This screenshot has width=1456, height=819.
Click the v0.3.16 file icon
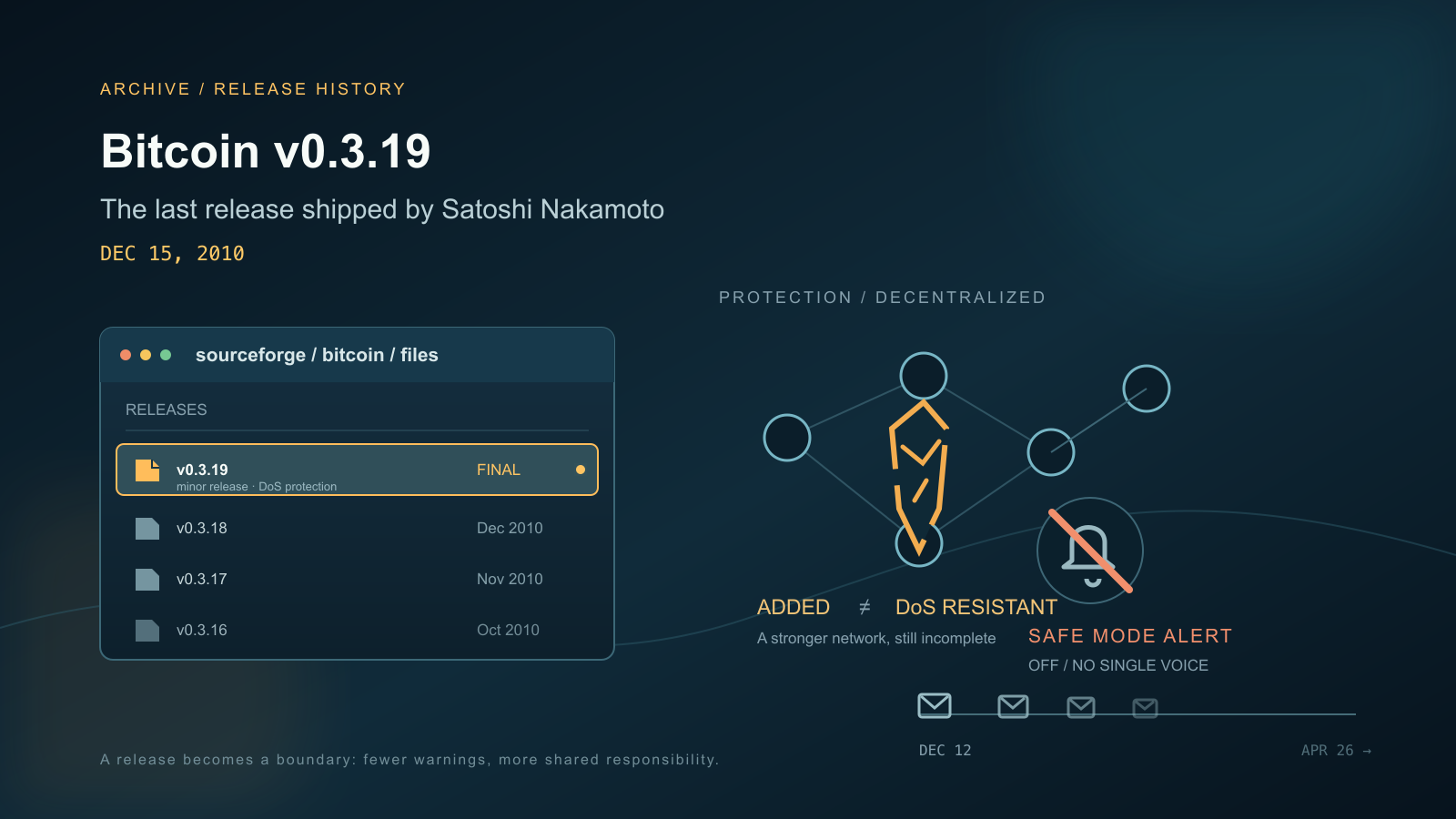(147, 630)
